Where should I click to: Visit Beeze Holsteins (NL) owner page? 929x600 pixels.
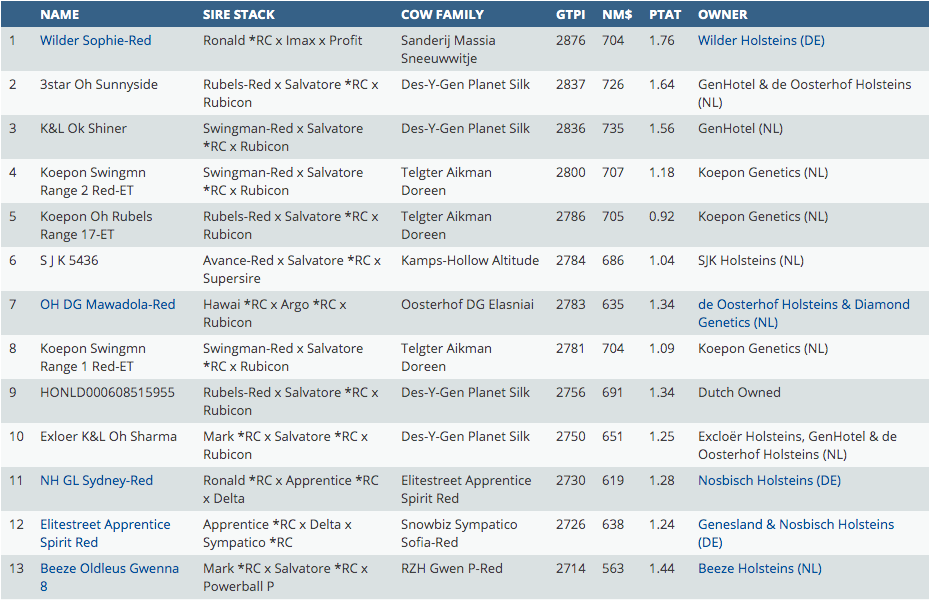tap(759, 569)
